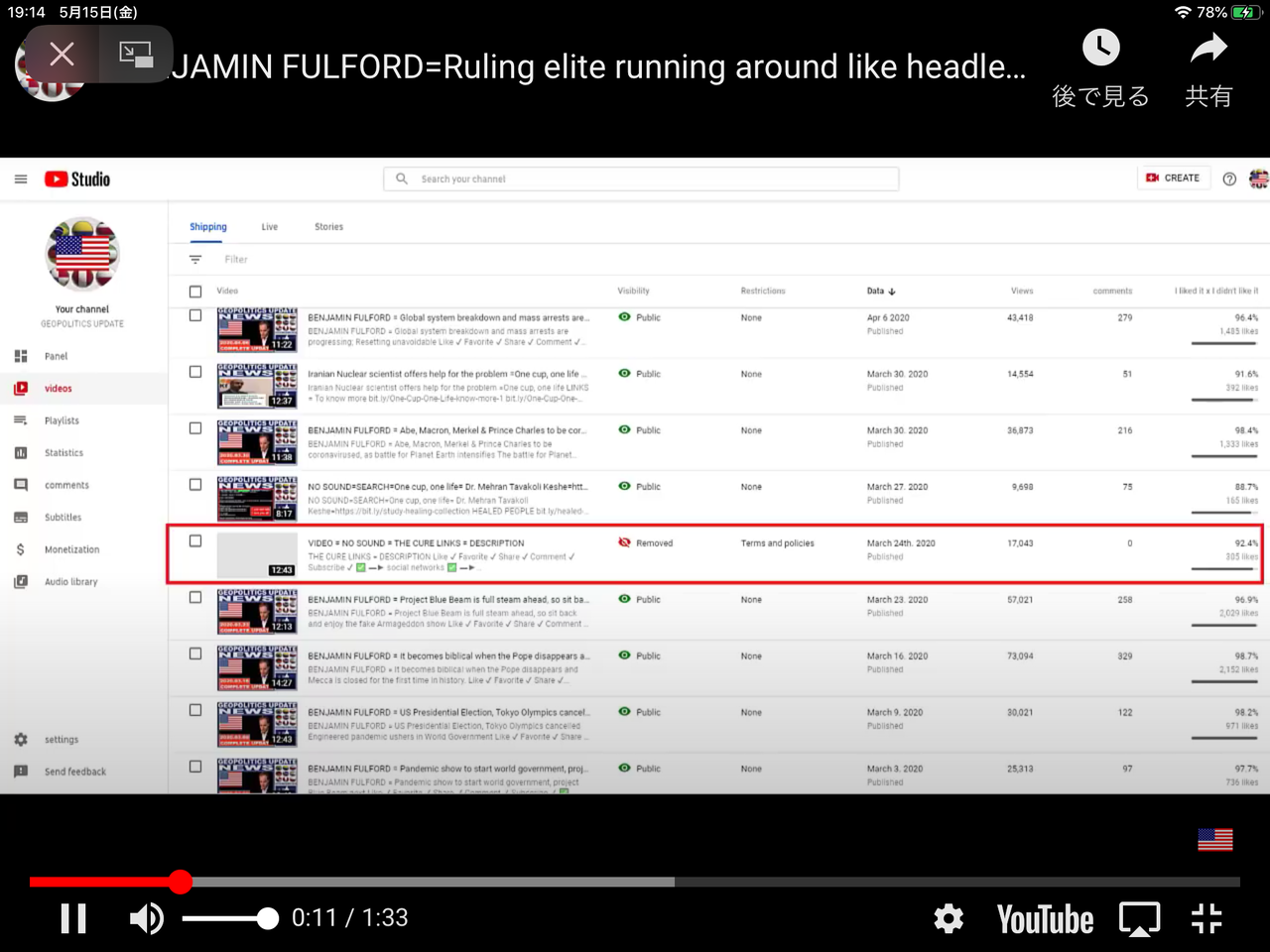Open Removed status of THE CURE LINKS video
This screenshot has height=952, width=1270.
point(645,543)
